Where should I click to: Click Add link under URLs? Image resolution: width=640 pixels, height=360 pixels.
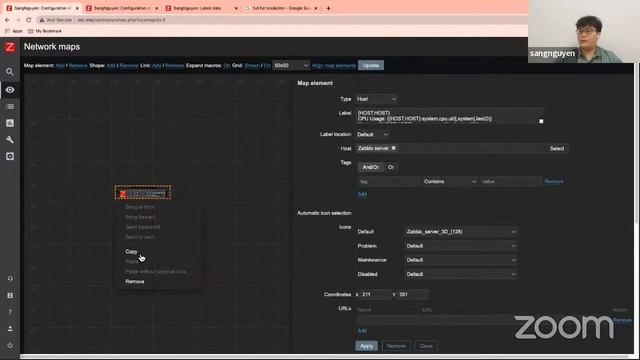(362, 331)
